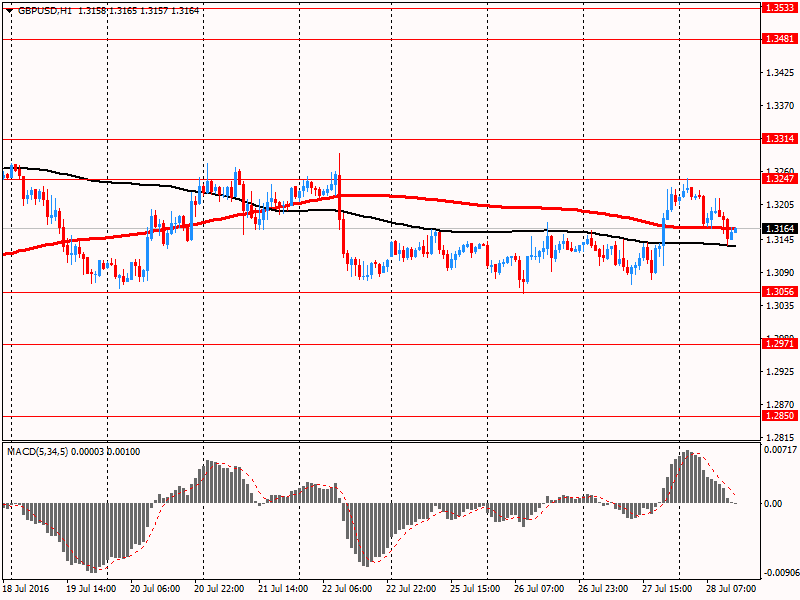This screenshot has height=600, width=800.
Task: Click the 21 Jul 14:00 time label
Action: coord(283,589)
